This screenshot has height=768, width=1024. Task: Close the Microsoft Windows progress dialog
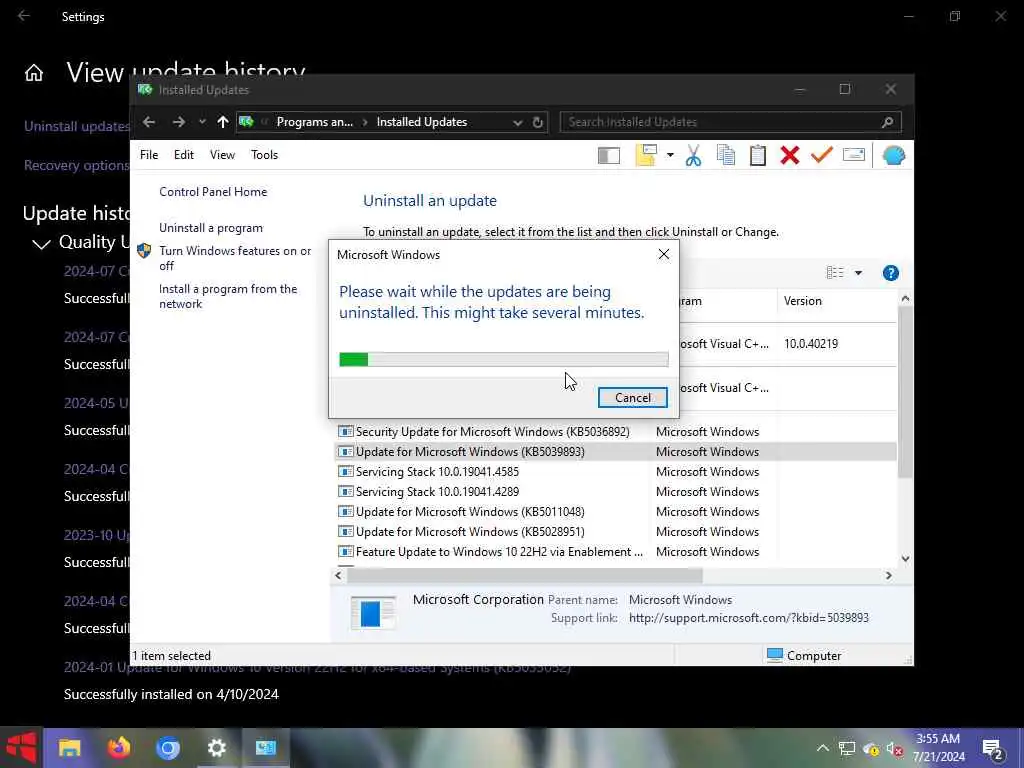coord(664,255)
